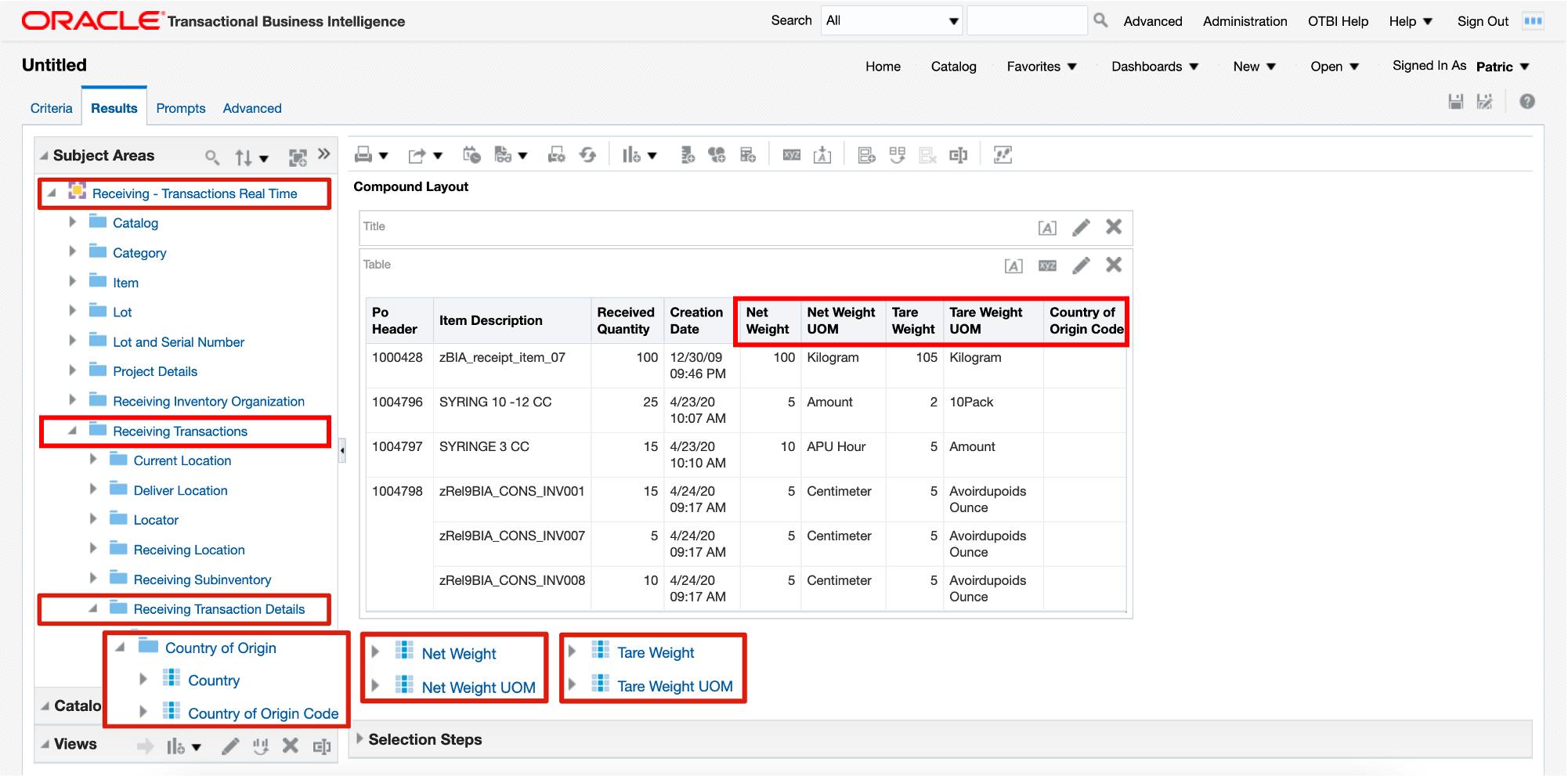Expand the Lot and Serial Number folder
The height and width of the screenshot is (776, 1568).
pos(73,341)
